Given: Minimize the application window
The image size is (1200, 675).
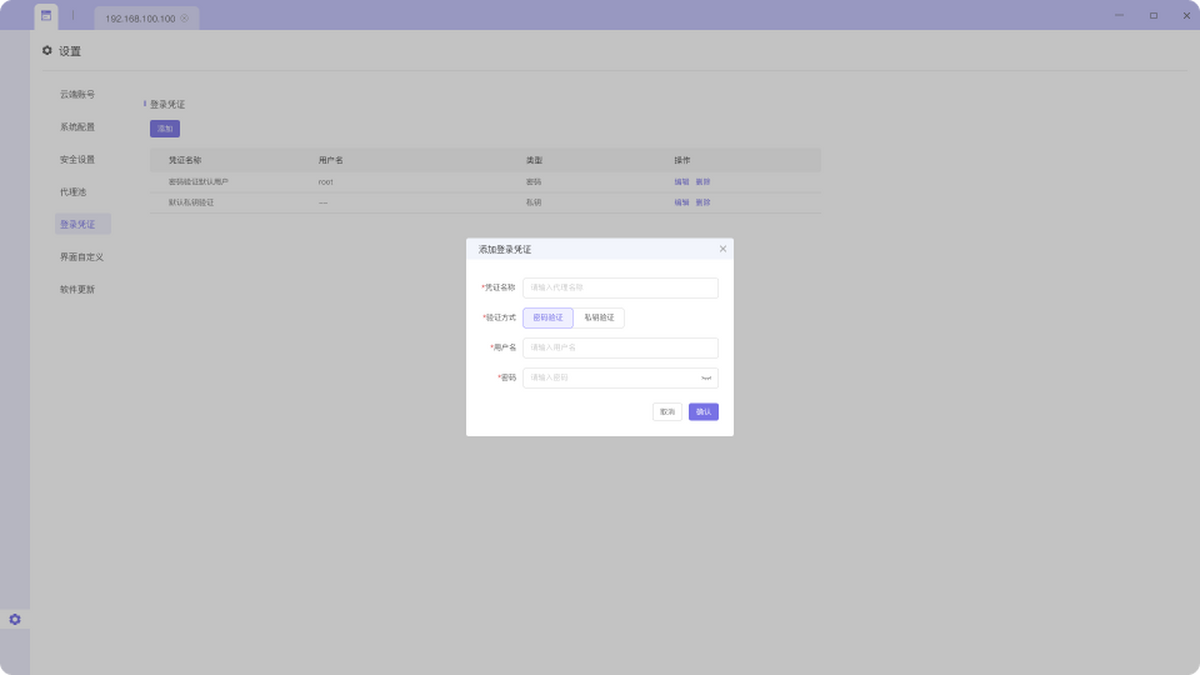Looking at the screenshot, I should click(x=1119, y=16).
